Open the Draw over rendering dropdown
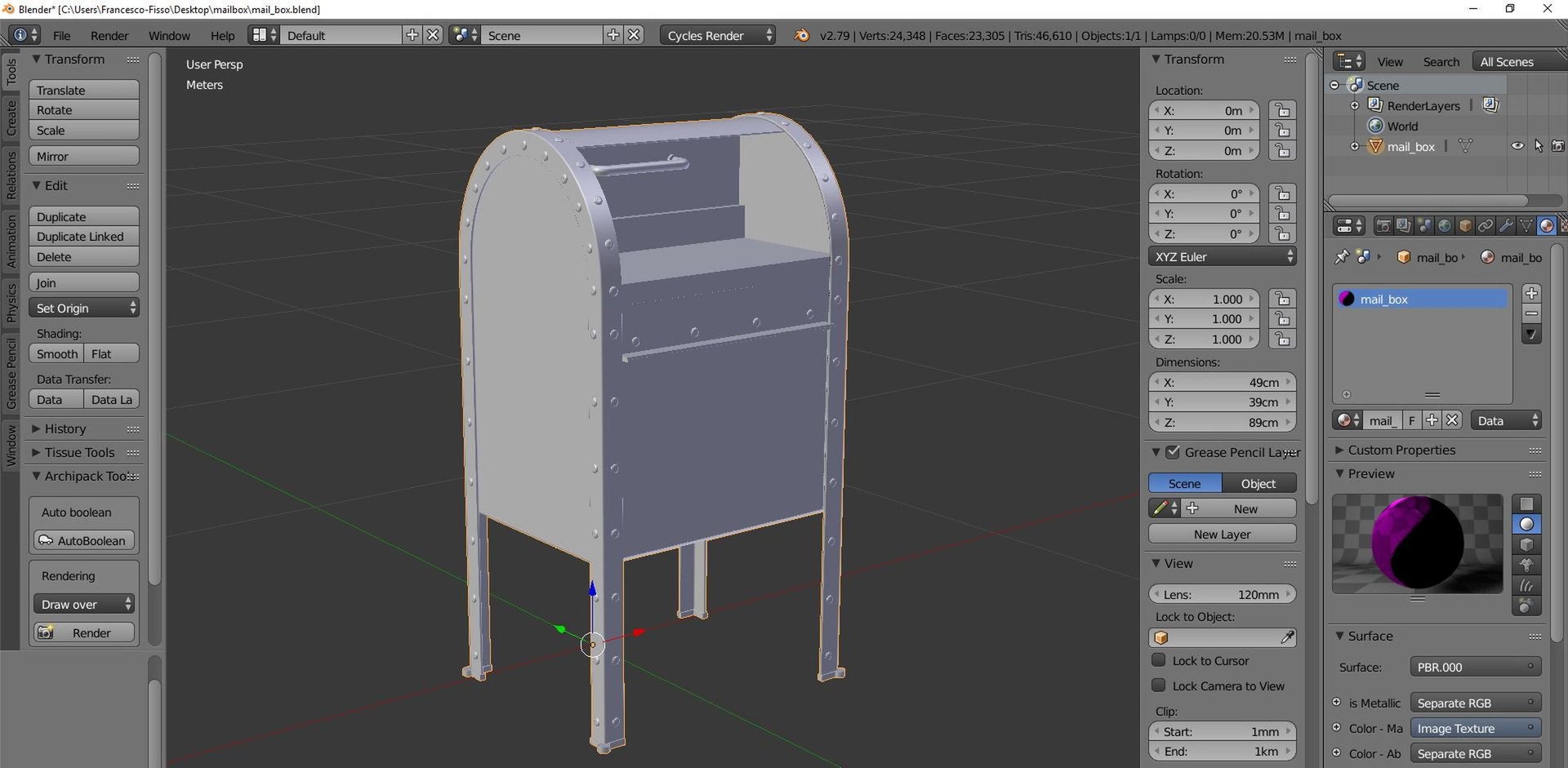This screenshot has width=1568, height=768. click(x=84, y=604)
